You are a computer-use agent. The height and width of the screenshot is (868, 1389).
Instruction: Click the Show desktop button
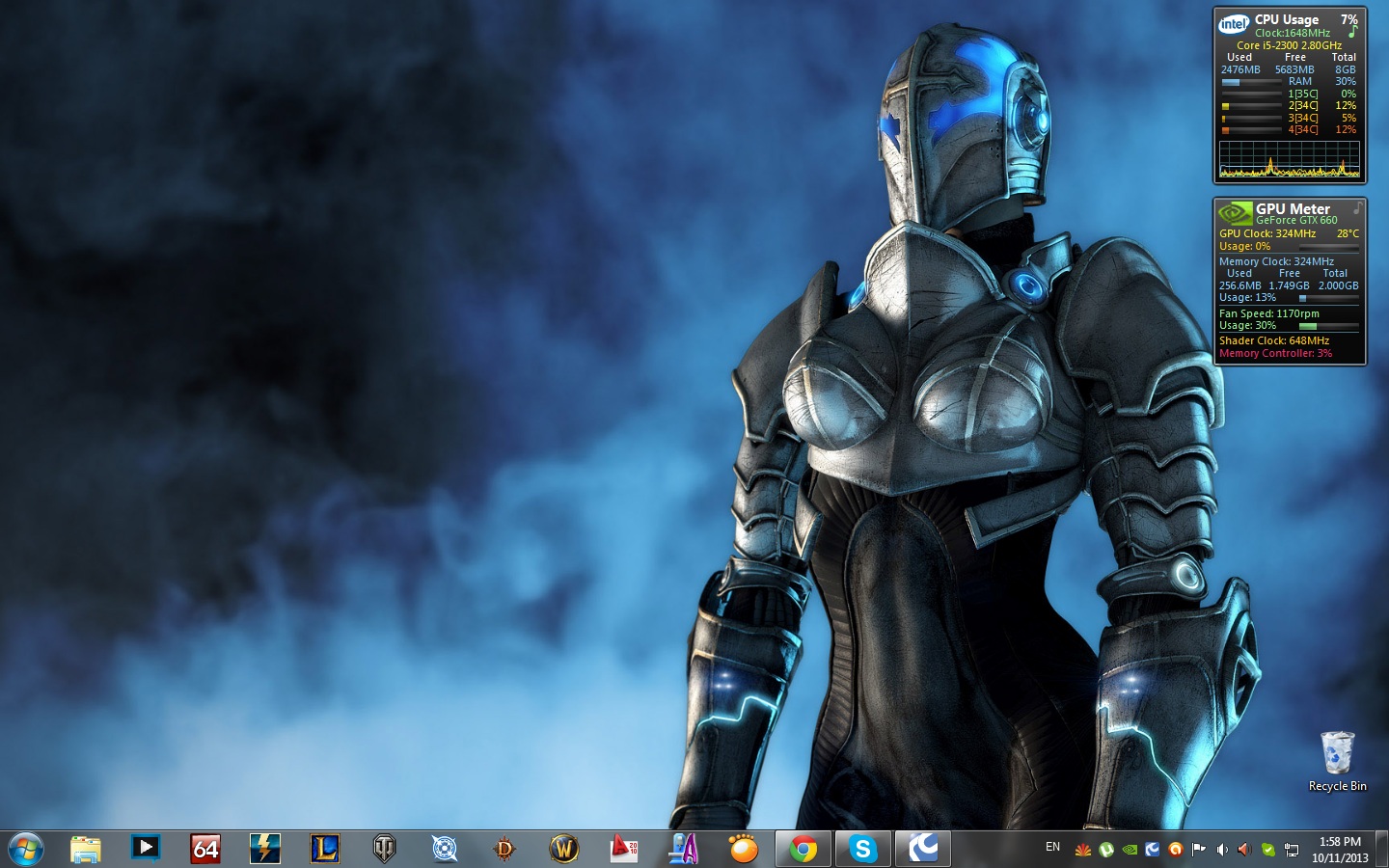pyautogui.click(x=1381, y=849)
